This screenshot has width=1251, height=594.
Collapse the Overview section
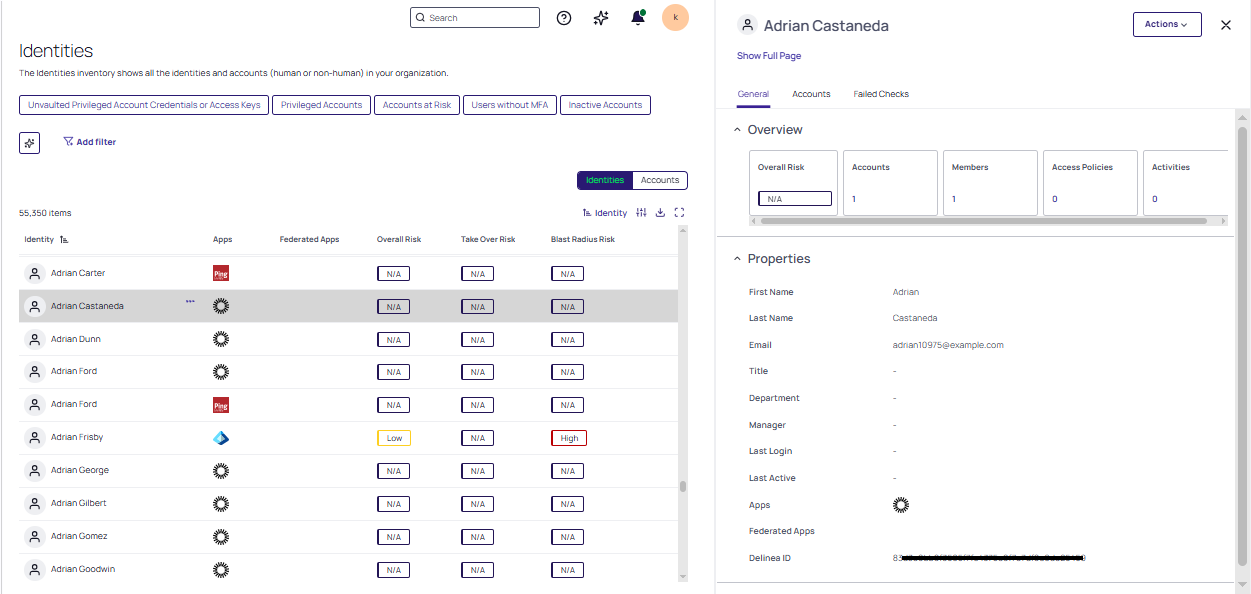(x=738, y=130)
